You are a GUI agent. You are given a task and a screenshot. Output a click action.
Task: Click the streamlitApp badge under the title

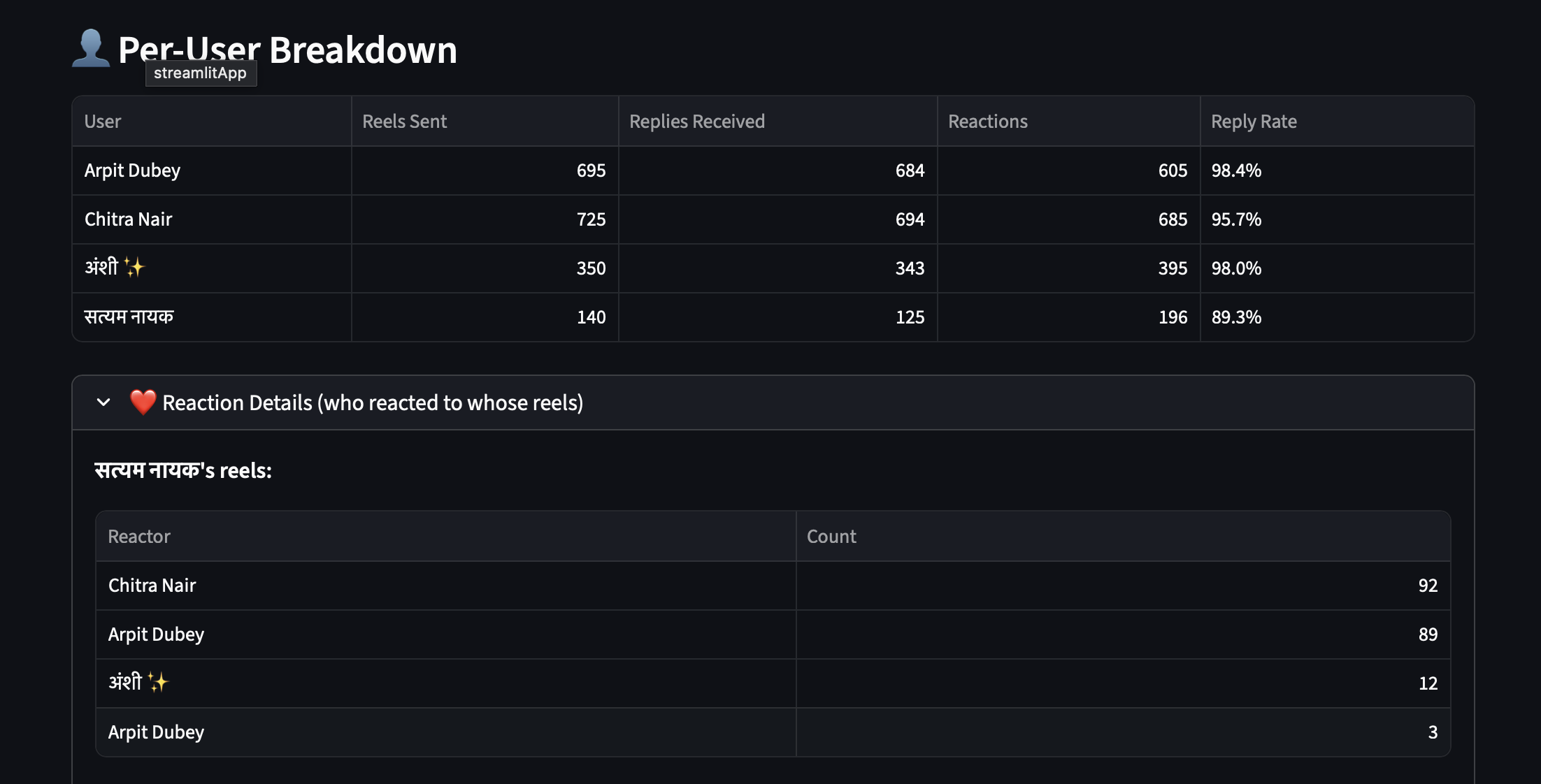pos(201,73)
